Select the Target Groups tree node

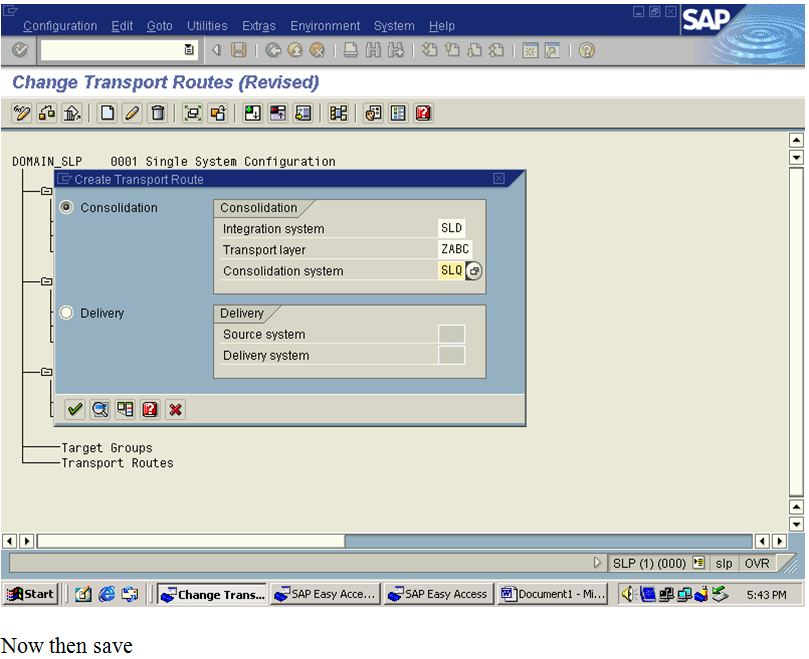tap(107, 448)
